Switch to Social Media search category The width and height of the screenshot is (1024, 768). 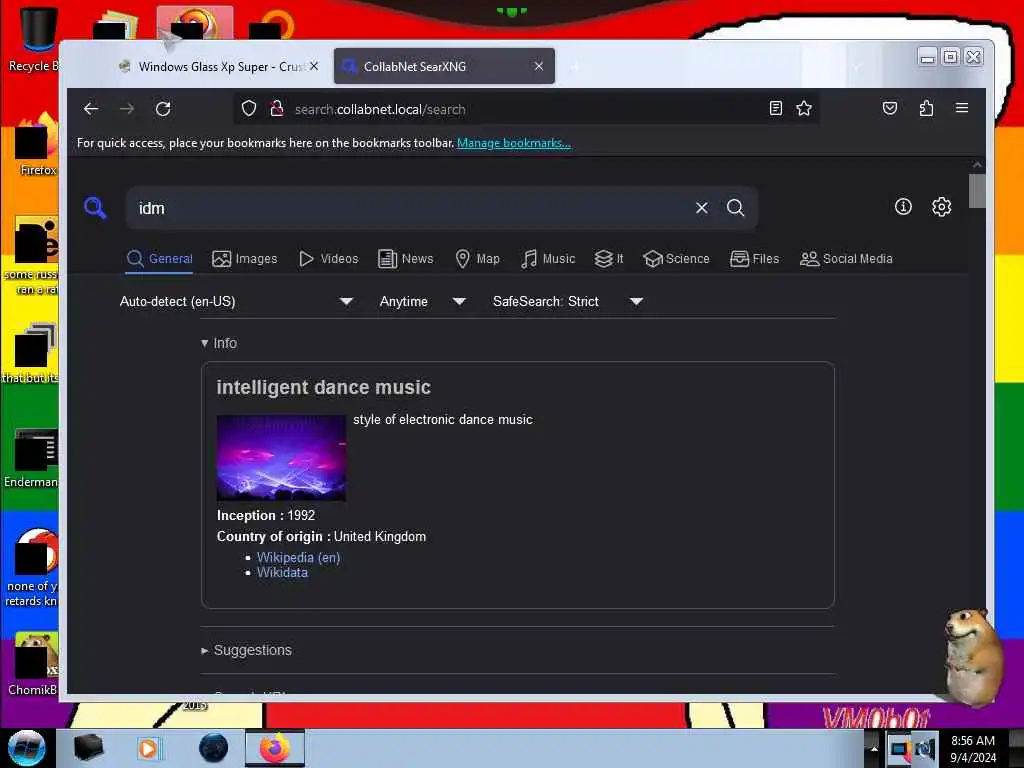tap(846, 259)
